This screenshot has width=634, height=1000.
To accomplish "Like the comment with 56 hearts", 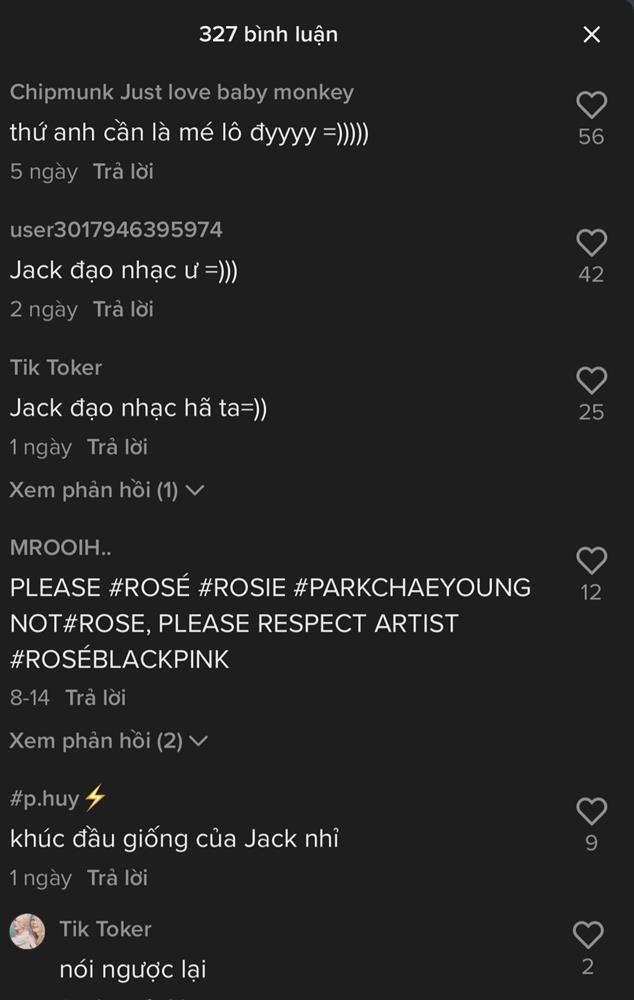I will pos(591,105).
